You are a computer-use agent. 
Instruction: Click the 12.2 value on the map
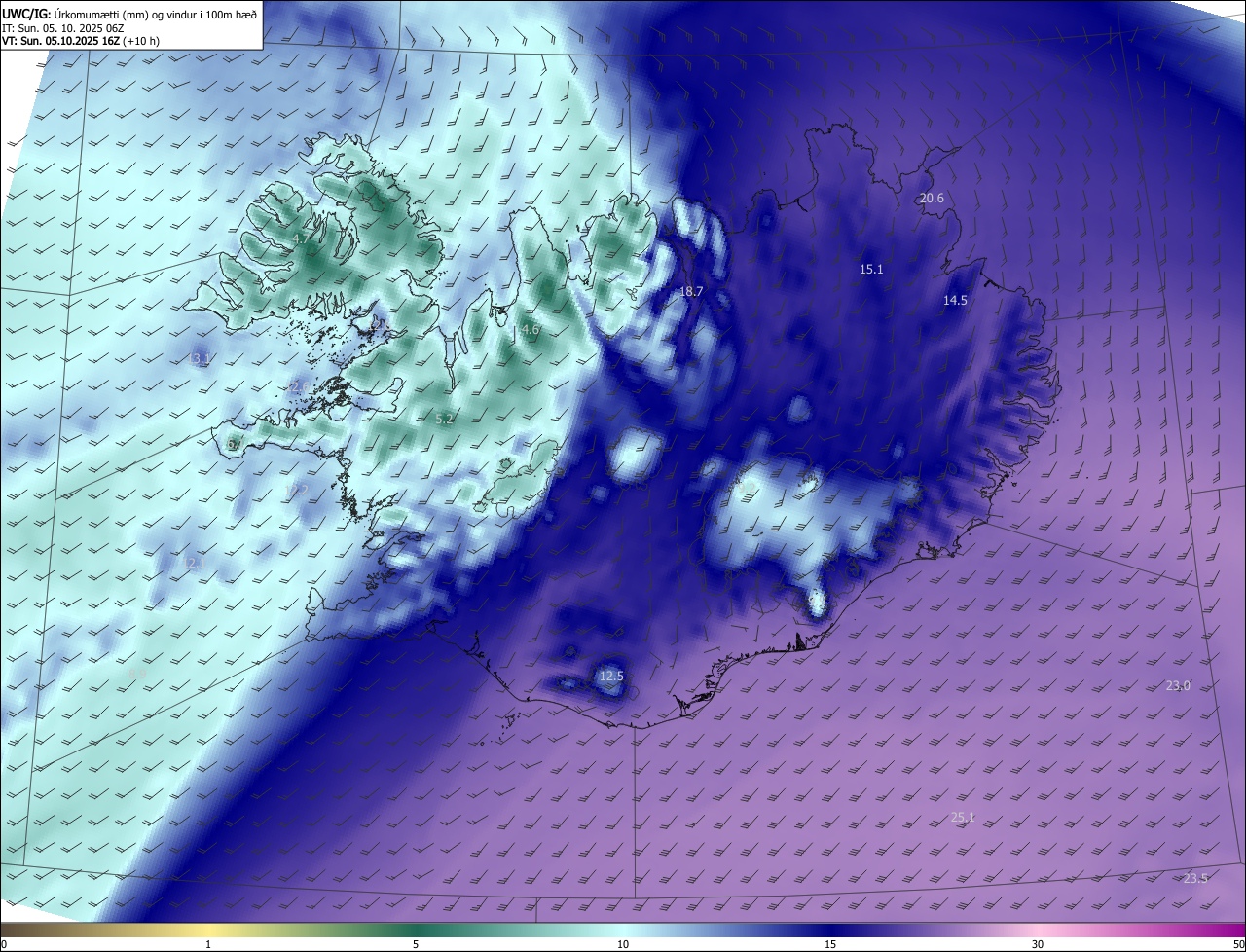click(x=297, y=490)
